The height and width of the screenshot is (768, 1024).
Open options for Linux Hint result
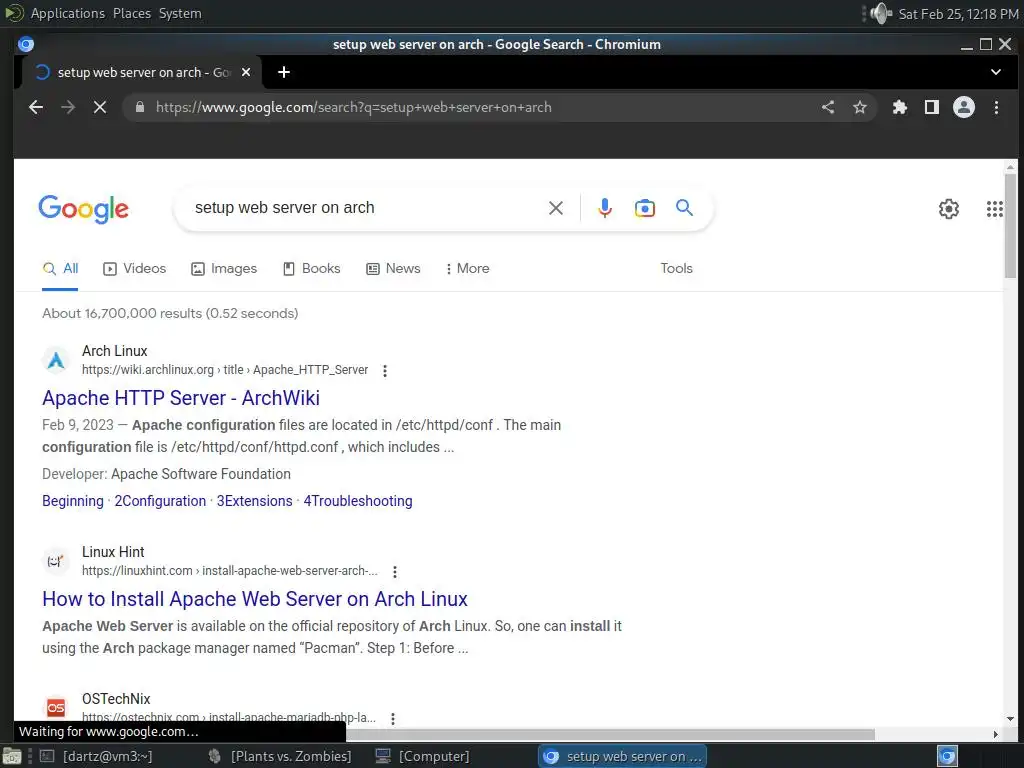394,571
